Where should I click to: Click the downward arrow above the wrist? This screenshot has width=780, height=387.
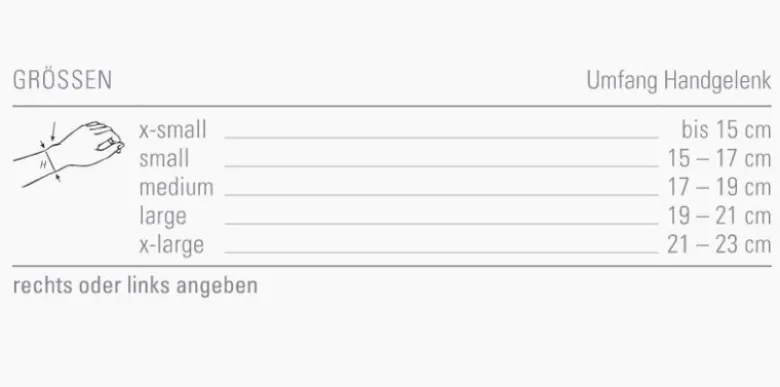coord(53,131)
